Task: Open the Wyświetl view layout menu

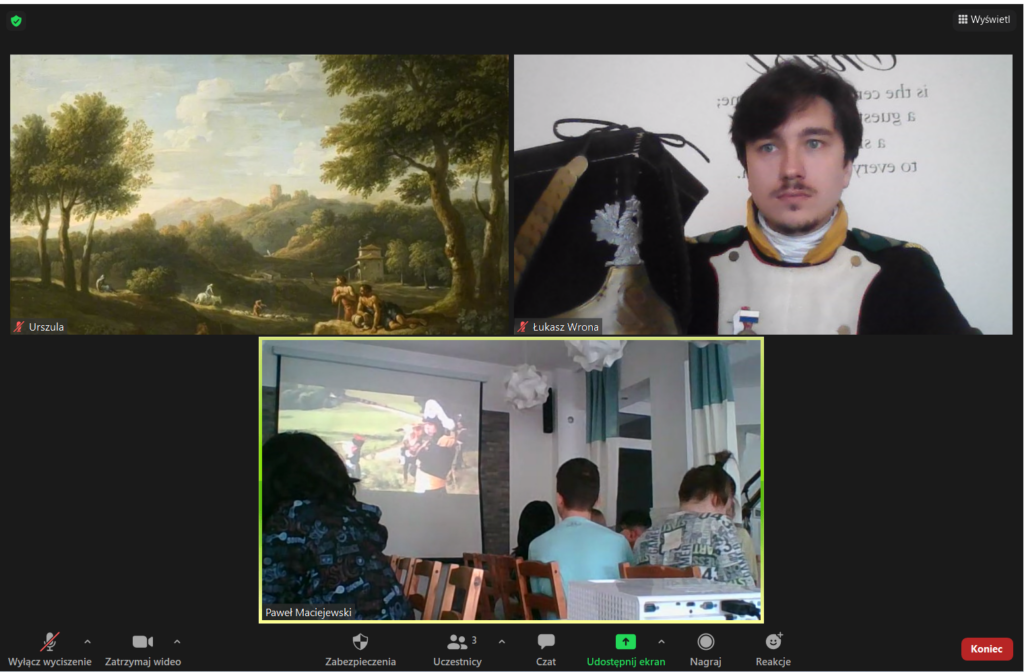Action: 983,19
